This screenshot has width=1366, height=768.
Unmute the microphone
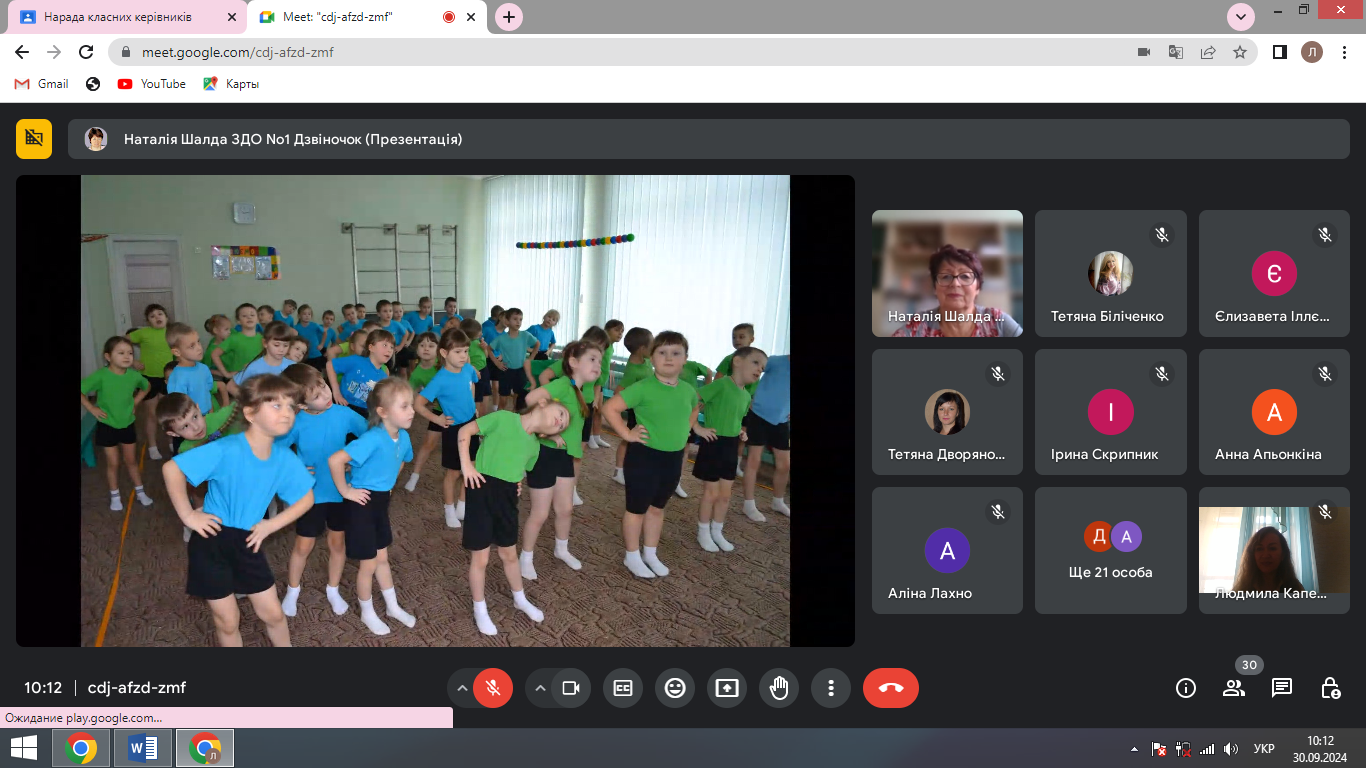[x=492, y=688]
